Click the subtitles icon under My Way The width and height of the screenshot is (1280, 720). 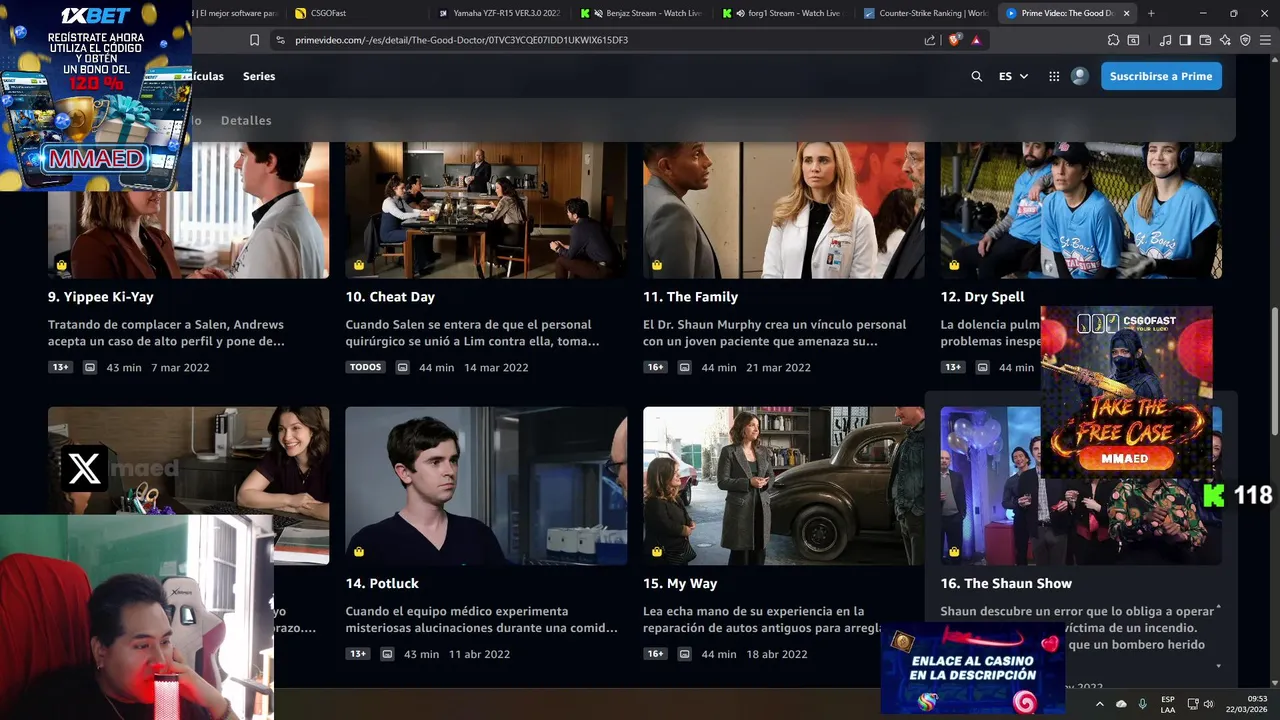(685, 654)
